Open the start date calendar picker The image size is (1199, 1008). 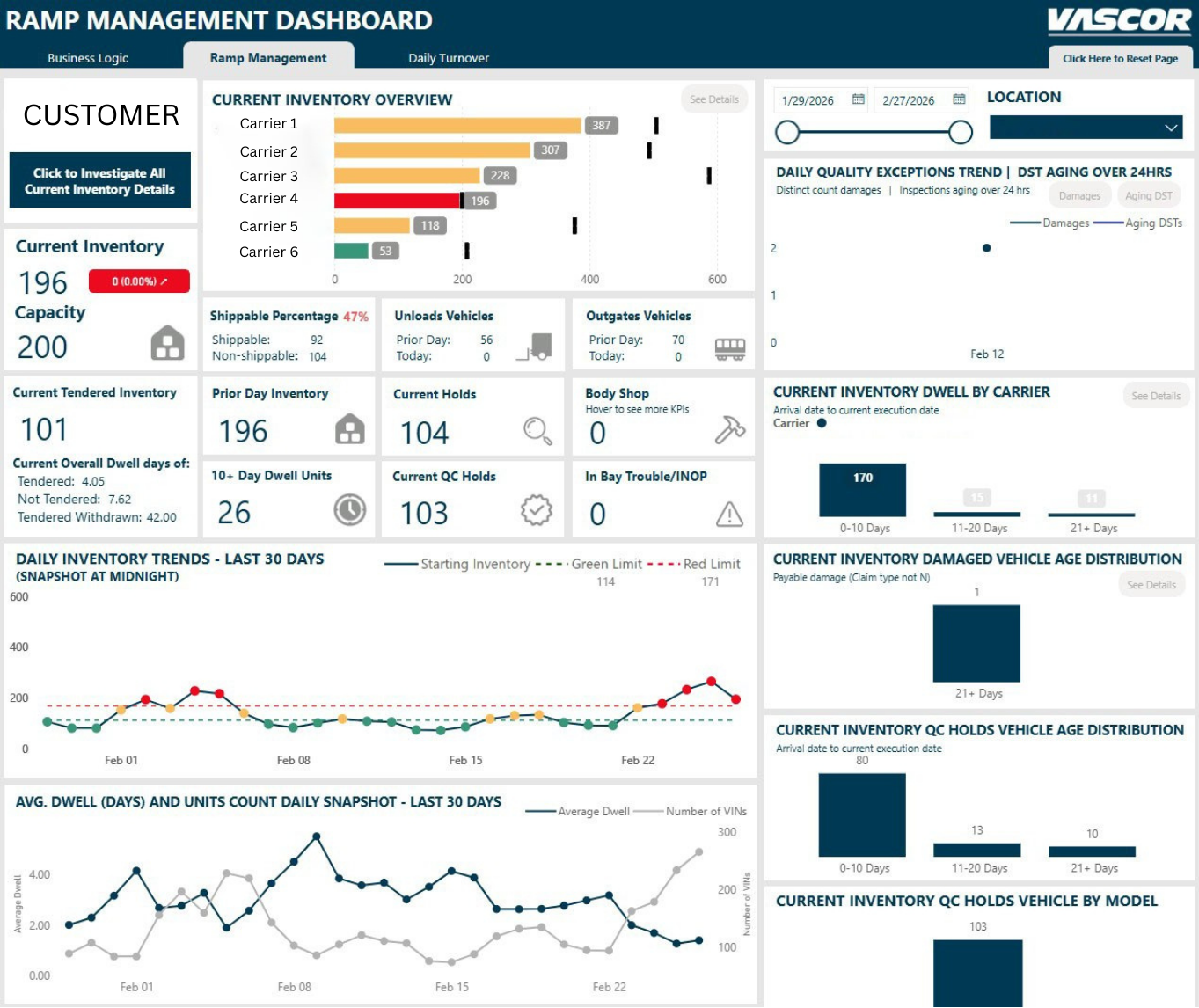point(858,99)
